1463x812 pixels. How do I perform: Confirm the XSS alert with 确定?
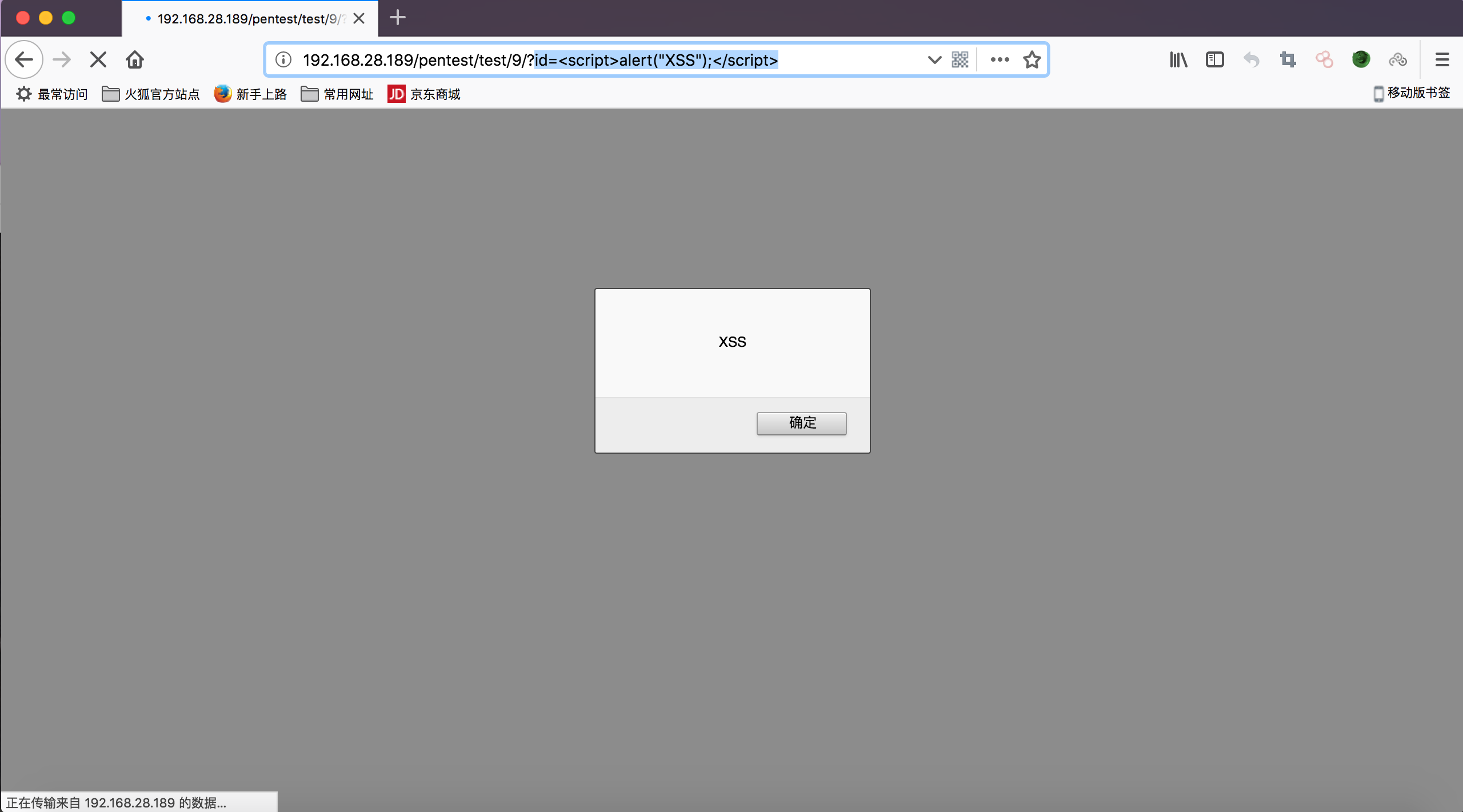coord(802,423)
